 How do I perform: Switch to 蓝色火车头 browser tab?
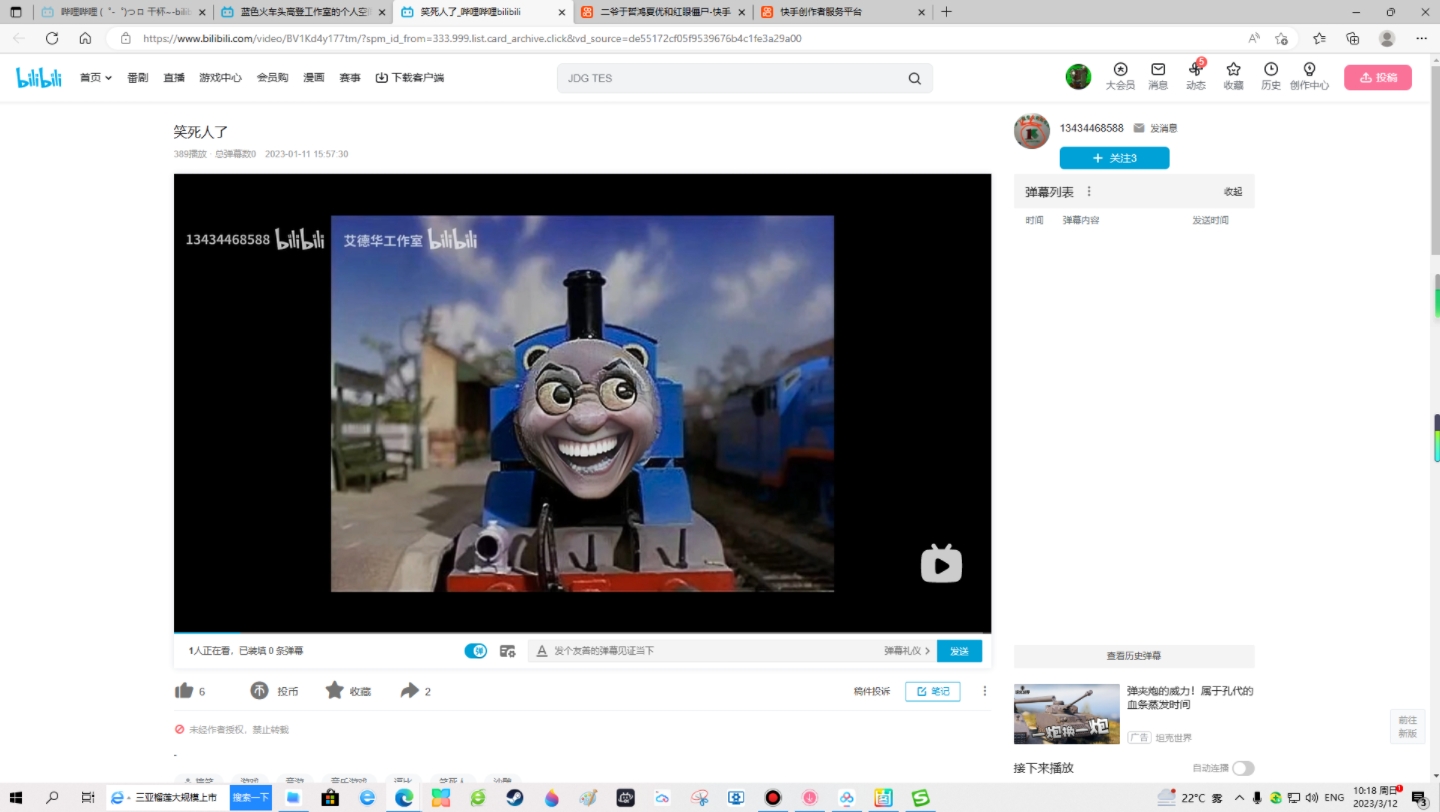point(303,12)
